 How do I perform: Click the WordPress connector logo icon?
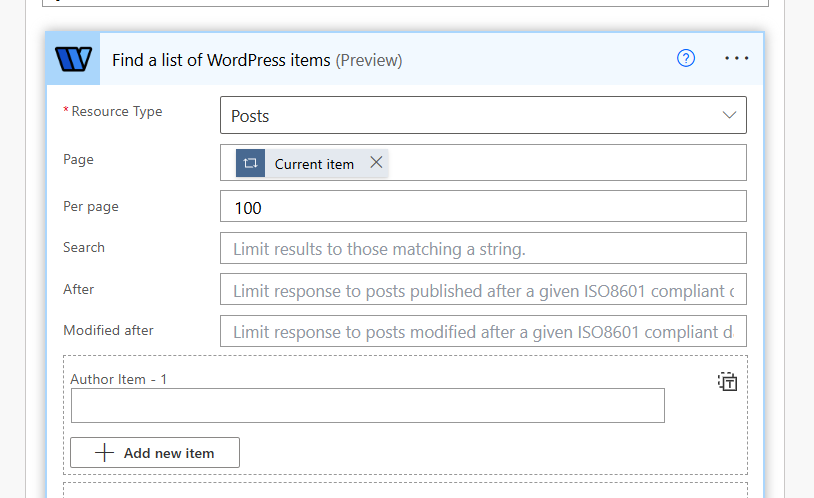73,59
